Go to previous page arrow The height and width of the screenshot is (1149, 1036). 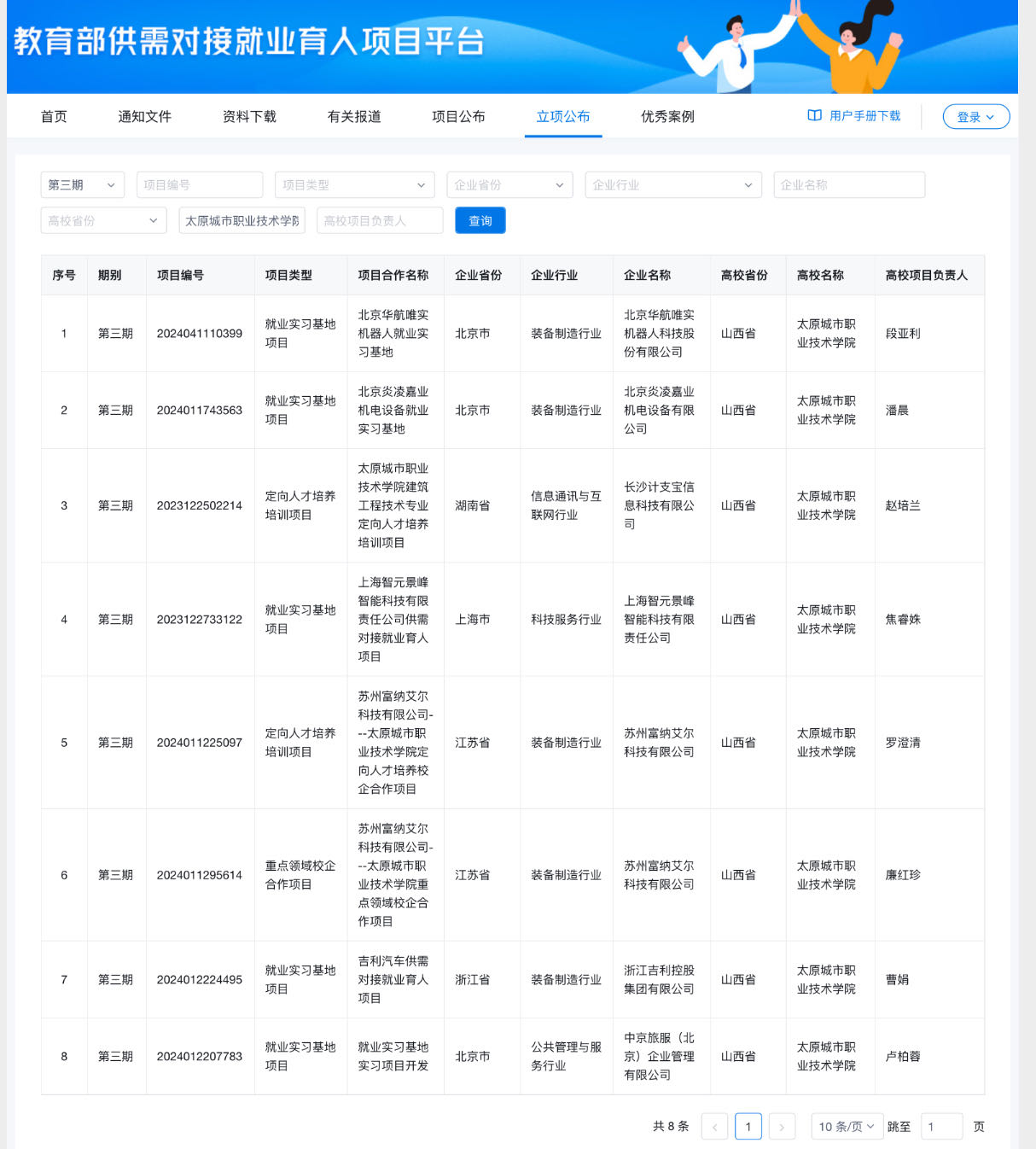click(714, 1127)
